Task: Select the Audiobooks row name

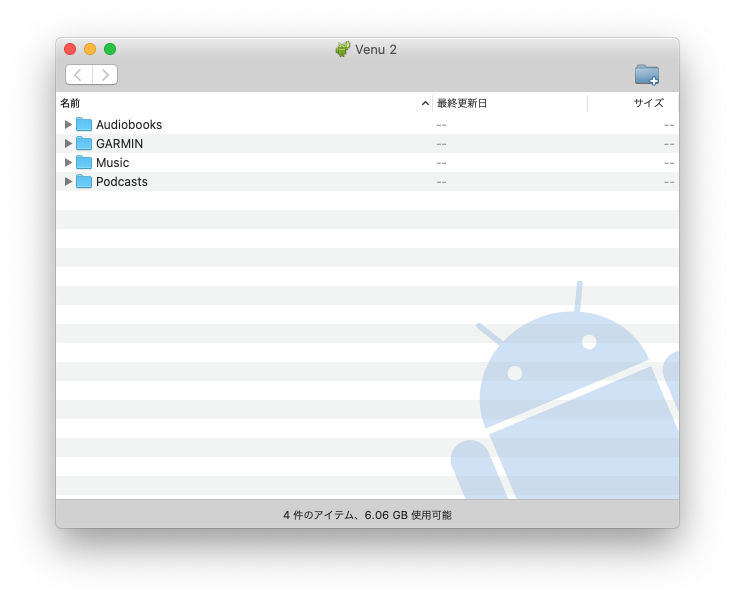Action: (129, 125)
